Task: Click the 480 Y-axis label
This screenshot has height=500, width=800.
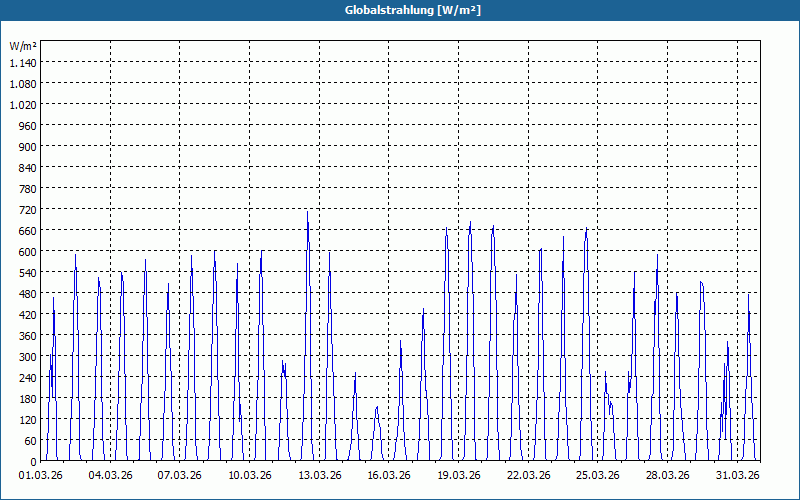Action: coord(28,293)
